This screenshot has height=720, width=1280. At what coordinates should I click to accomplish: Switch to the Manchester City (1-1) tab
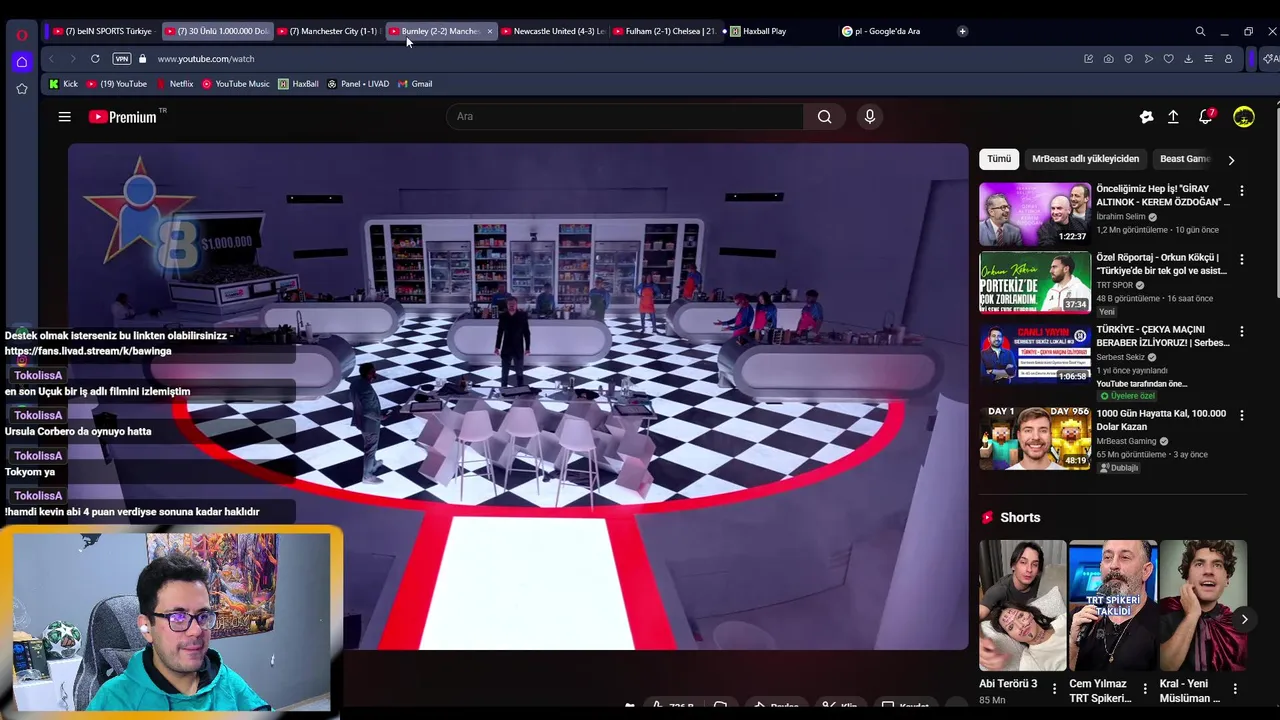pyautogui.click(x=328, y=31)
